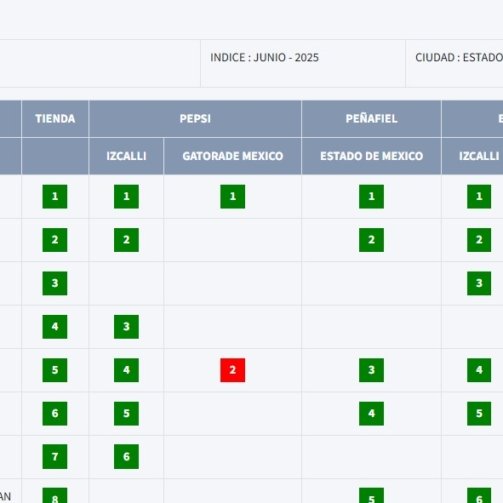Image resolution: width=503 pixels, height=503 pixels.
Task: Click green rank 5 badge in TIENDA column
Action: coord(55,370)
